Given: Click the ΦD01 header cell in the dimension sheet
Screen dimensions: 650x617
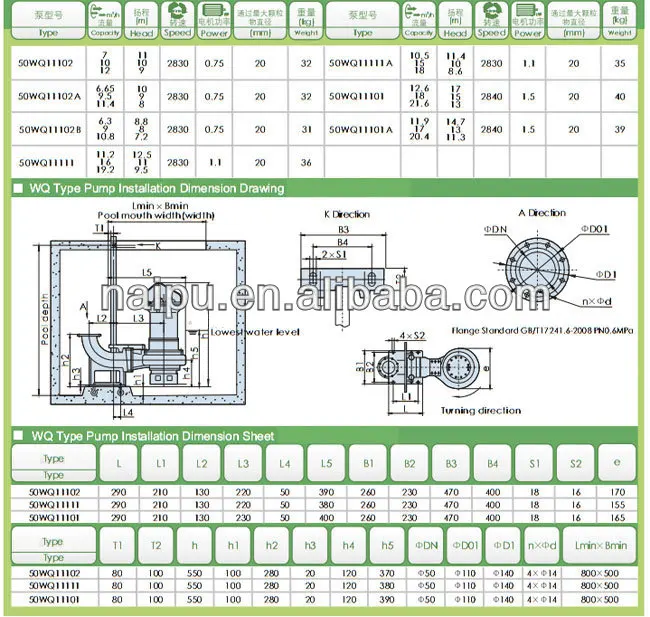Looking at the screenshot, I should pyautogui.click(x=465, y=545).
